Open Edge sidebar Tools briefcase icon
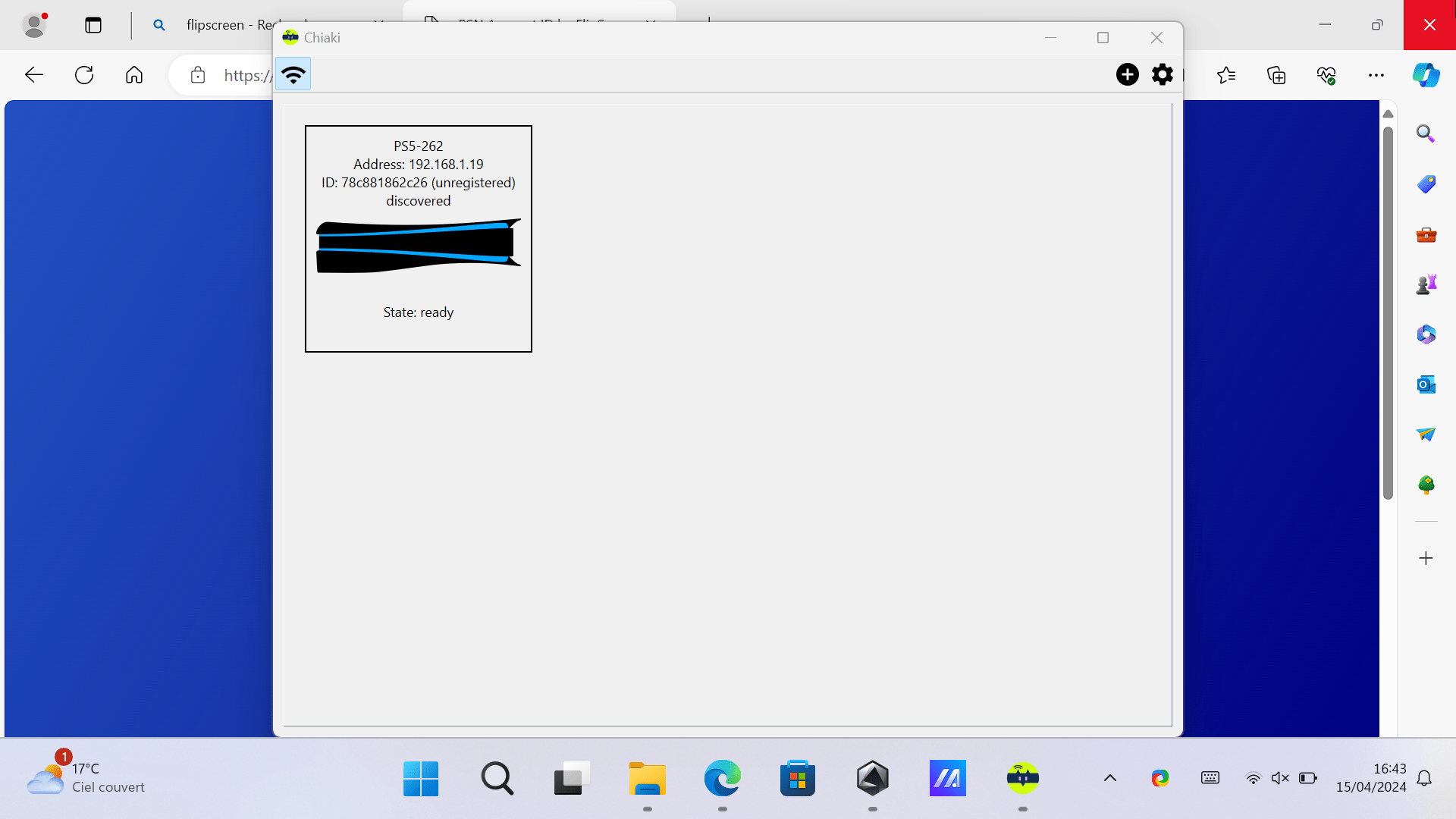The height and width of the screenshot is (819, 1456). (x=1426, y=234)
